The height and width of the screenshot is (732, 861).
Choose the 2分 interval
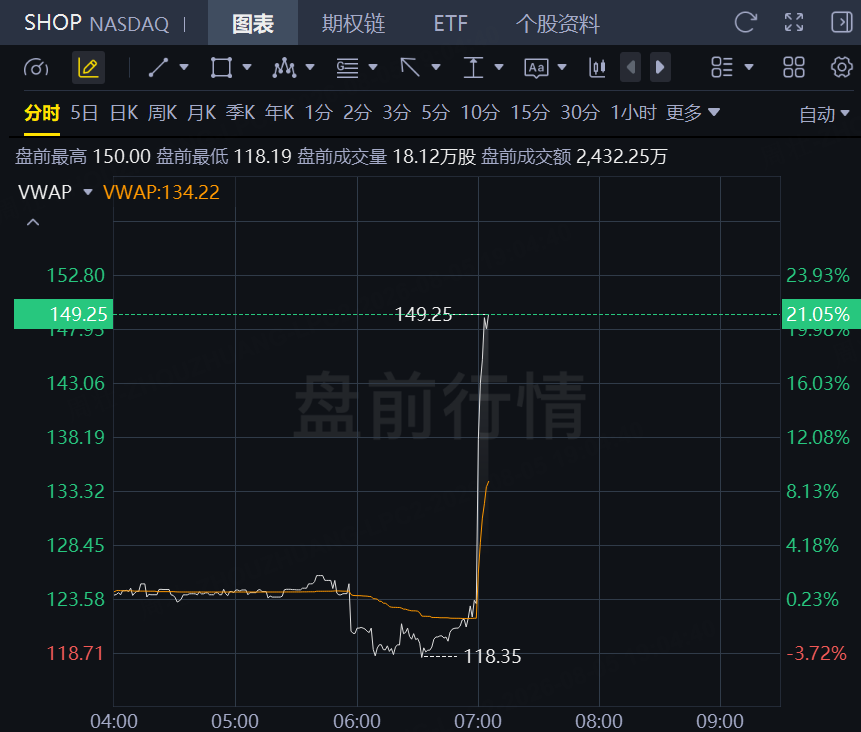(x=357, y=113)
